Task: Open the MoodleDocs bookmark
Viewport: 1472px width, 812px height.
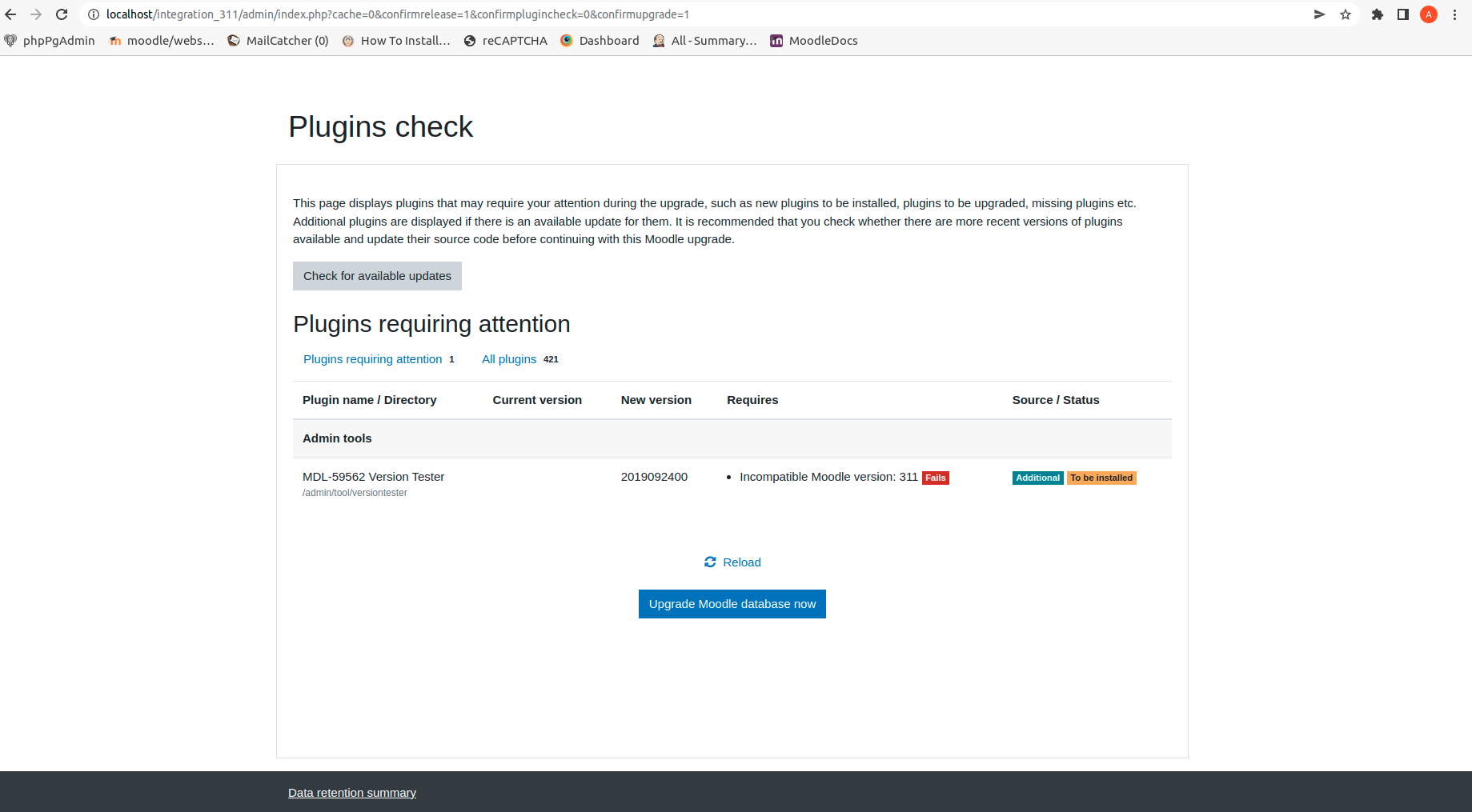Action: coord(813,41)
